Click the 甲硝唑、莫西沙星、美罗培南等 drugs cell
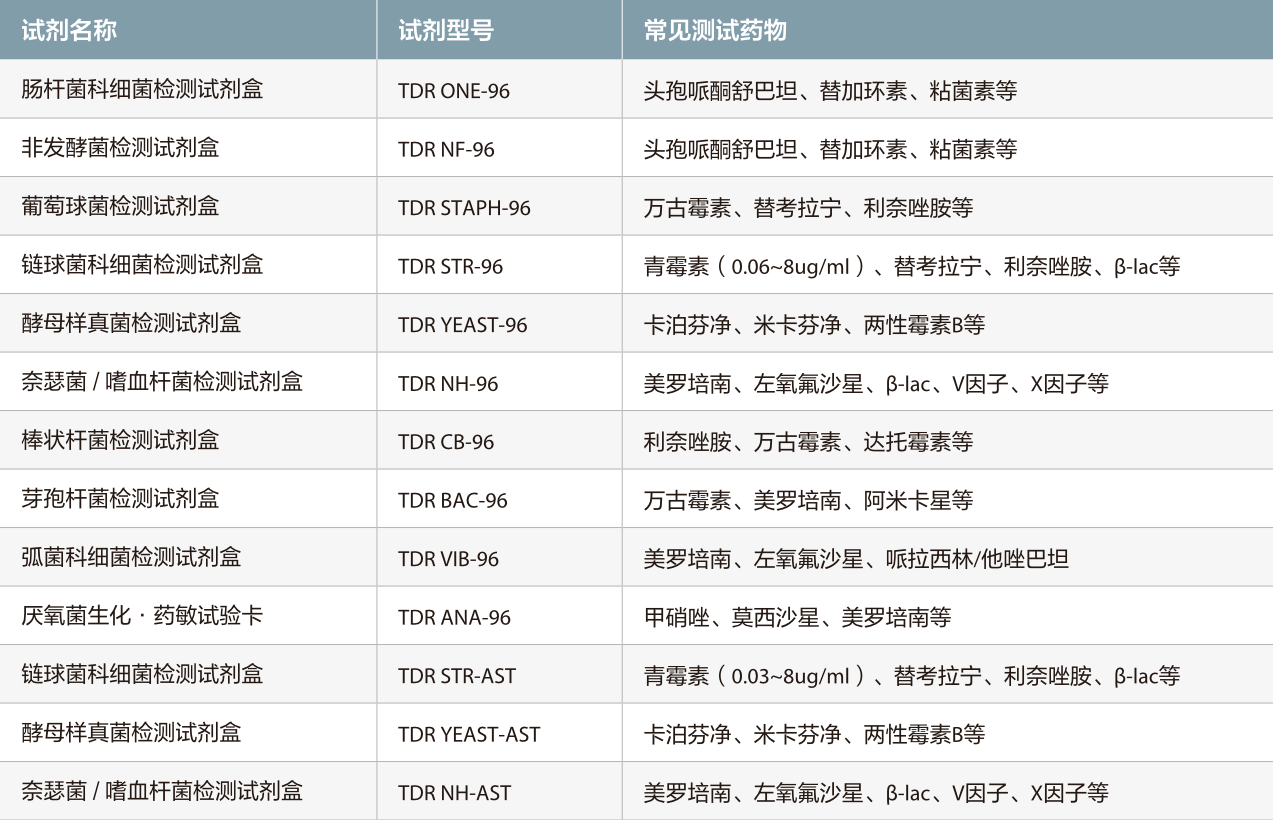 click(x=797, y=618)
